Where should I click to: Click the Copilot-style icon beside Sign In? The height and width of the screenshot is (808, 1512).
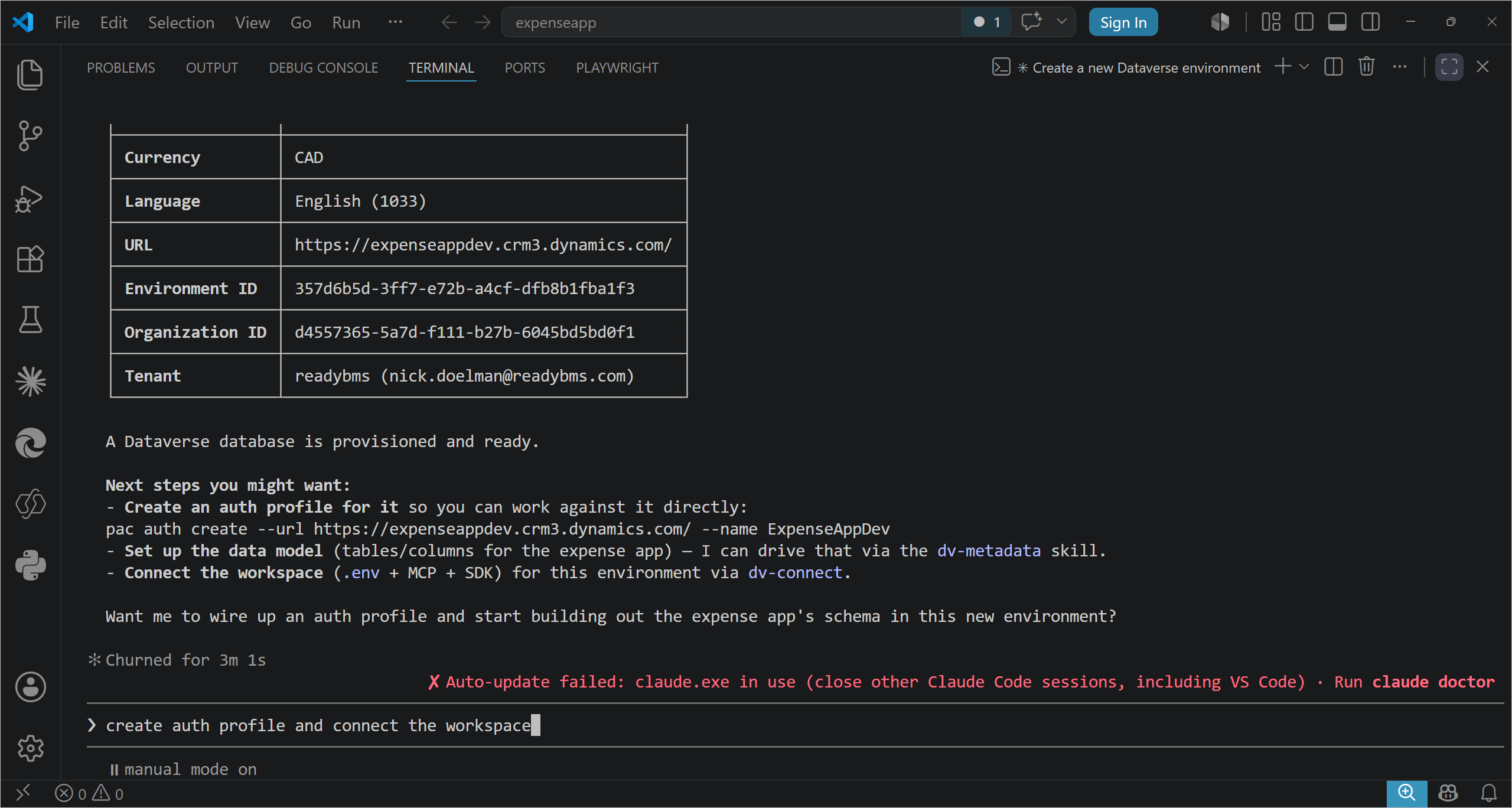tap(1220, 22)
